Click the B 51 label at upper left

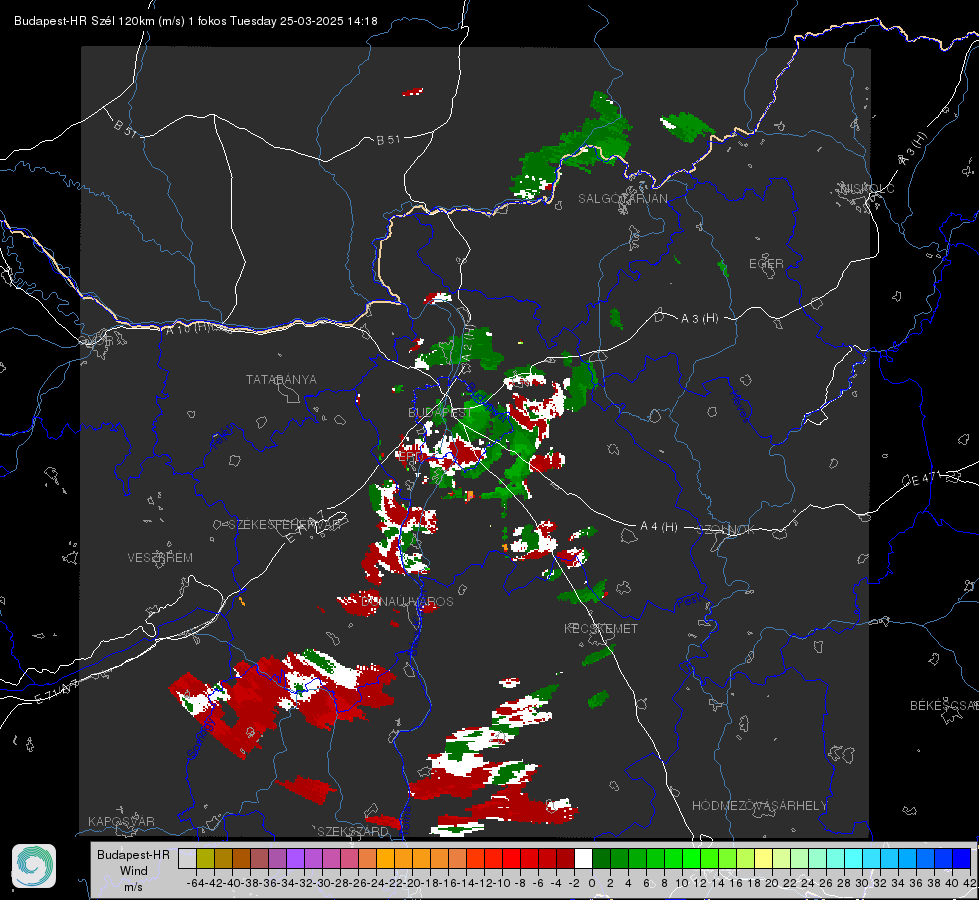125,128
